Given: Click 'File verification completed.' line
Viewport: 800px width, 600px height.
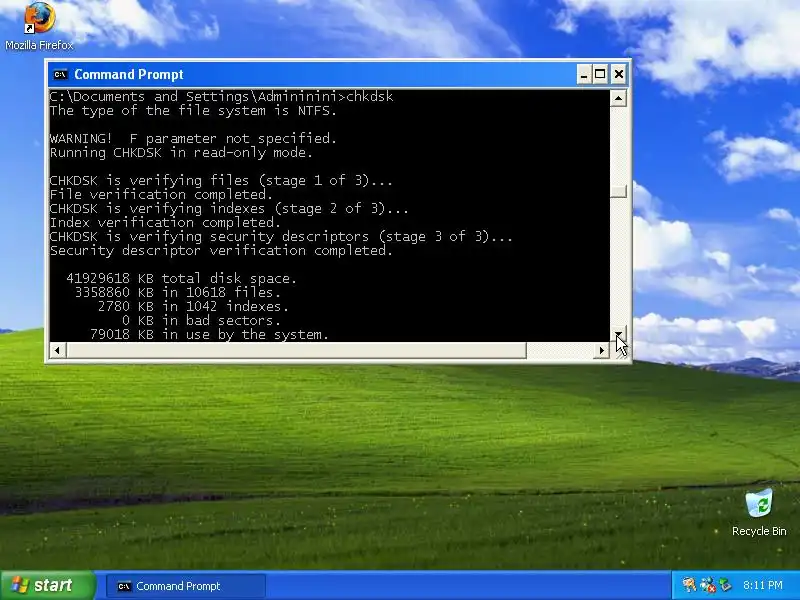Looking at the screenshot, I should [x=161, y=194].
